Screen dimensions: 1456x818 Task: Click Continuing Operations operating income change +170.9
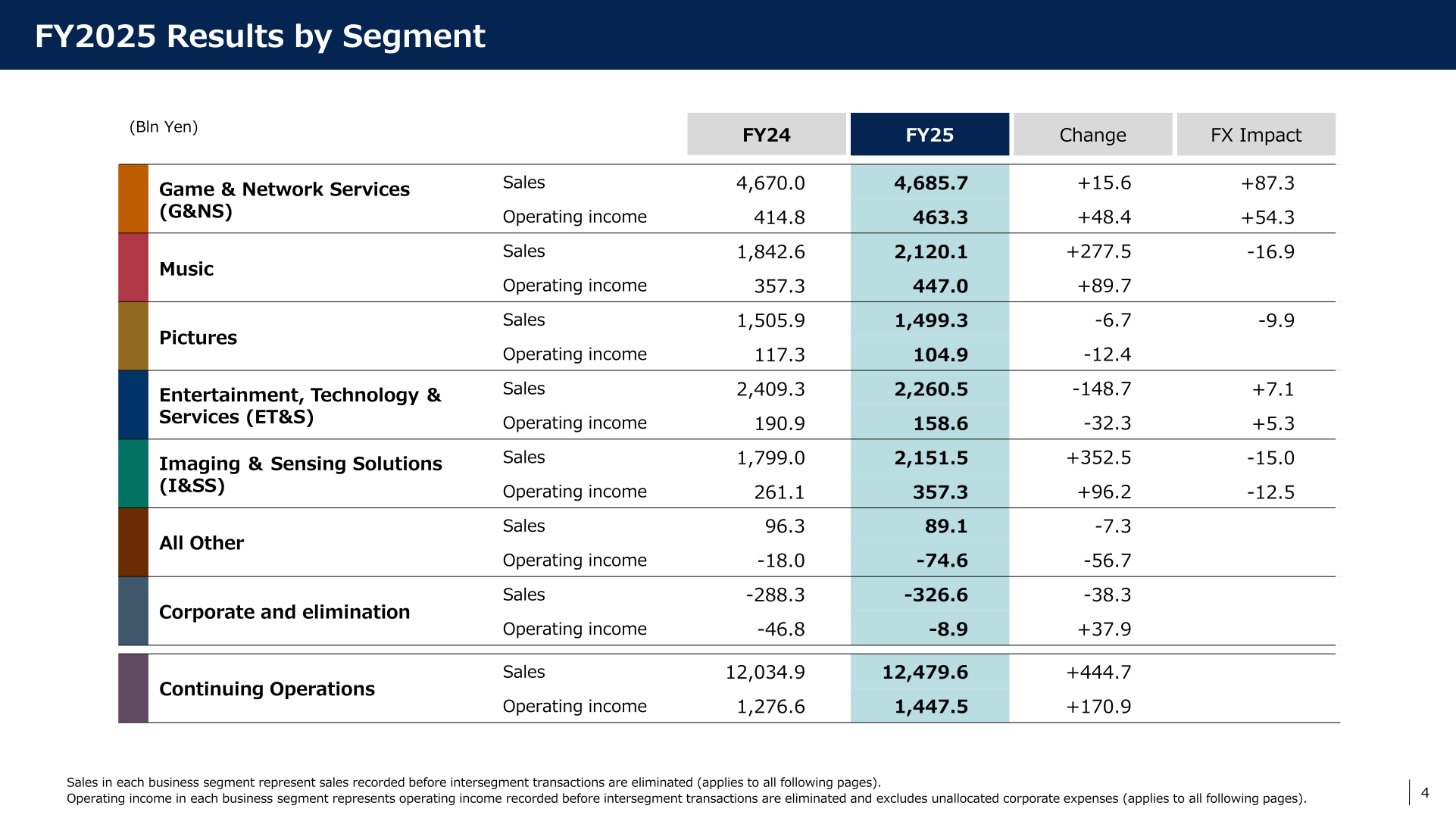pyautogui.click(x=1098, y=707)
